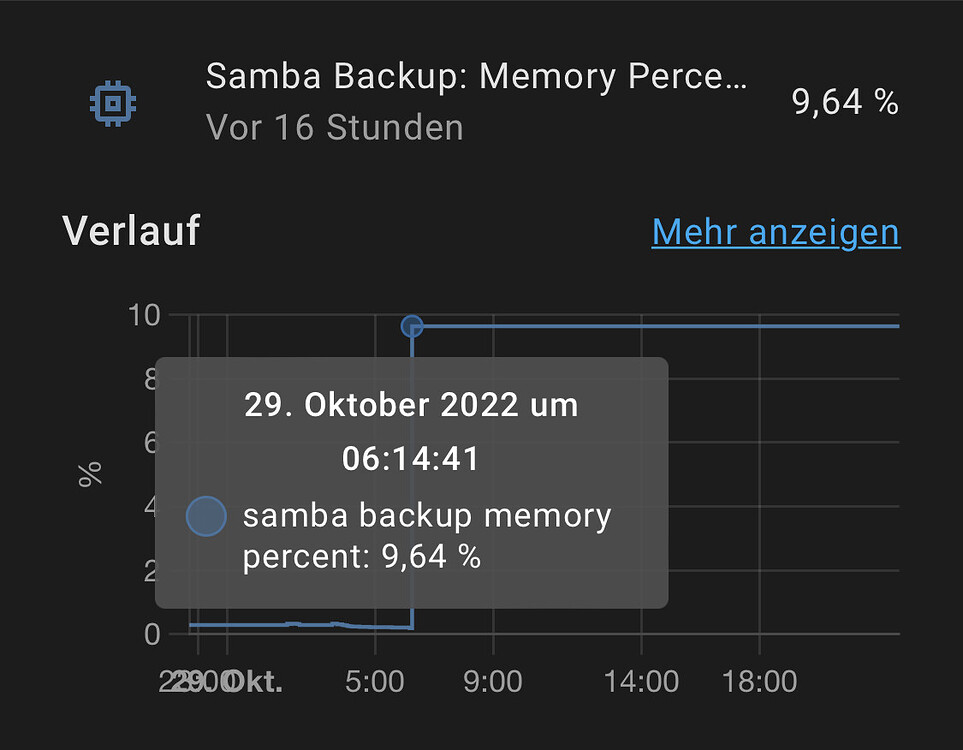Viewport: 963px width, 750px height.
Task: Tap the blue legend dot in the tooltip
Action: pos(207,516)
